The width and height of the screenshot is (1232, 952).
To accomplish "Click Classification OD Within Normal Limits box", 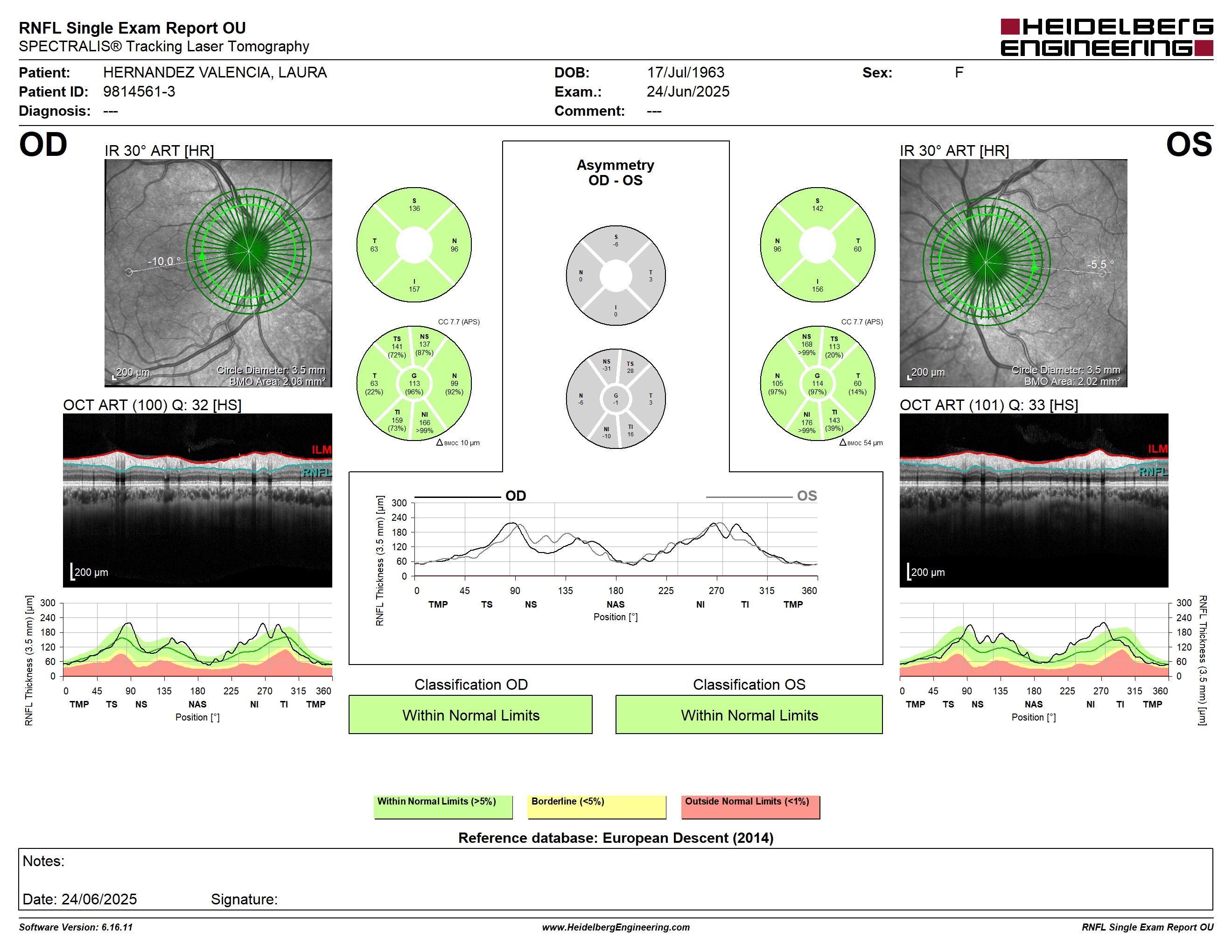I will 470,714.
